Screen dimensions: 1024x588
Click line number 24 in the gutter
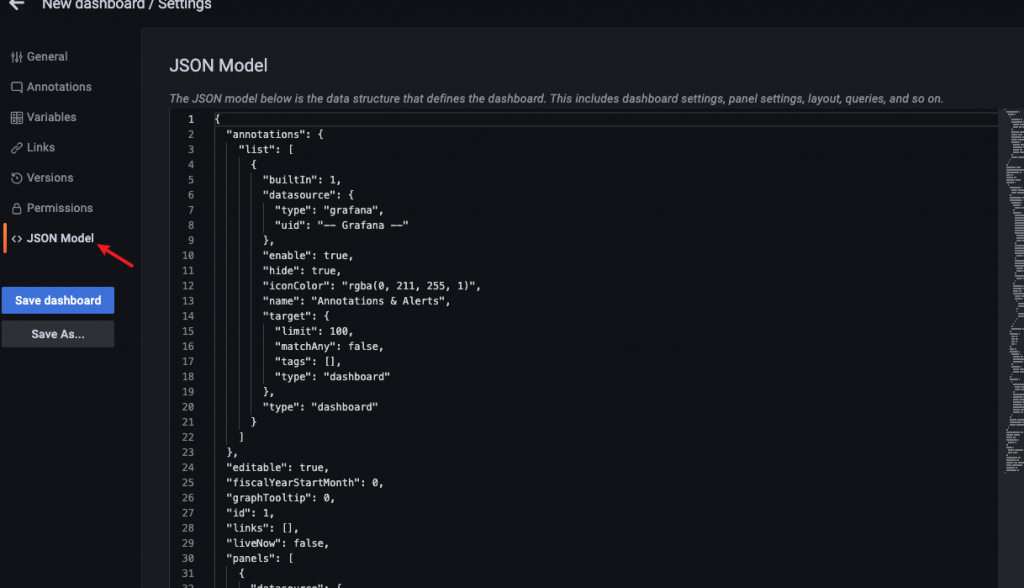pos(188,467)
